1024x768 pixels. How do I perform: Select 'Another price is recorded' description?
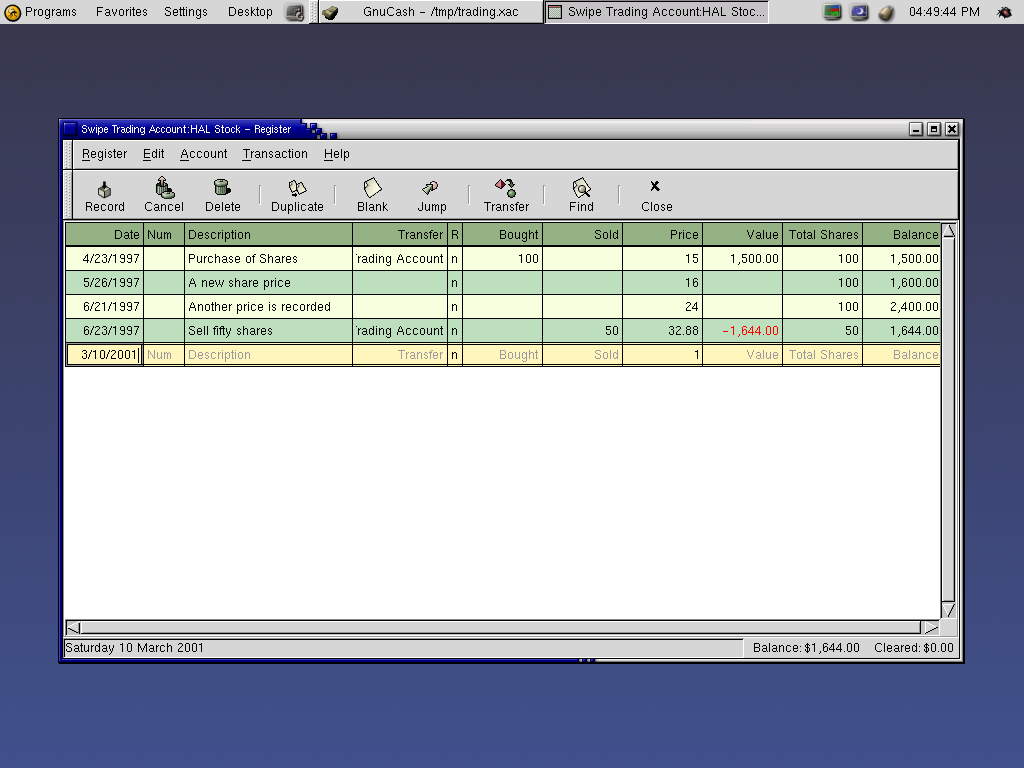(268, 307)
